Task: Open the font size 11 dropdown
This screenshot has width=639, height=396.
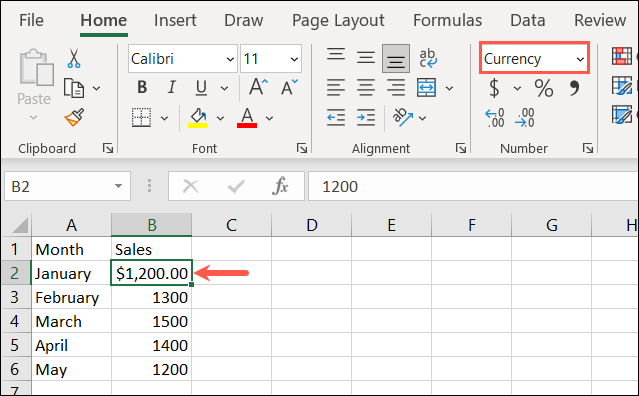Action: [294, 59]
